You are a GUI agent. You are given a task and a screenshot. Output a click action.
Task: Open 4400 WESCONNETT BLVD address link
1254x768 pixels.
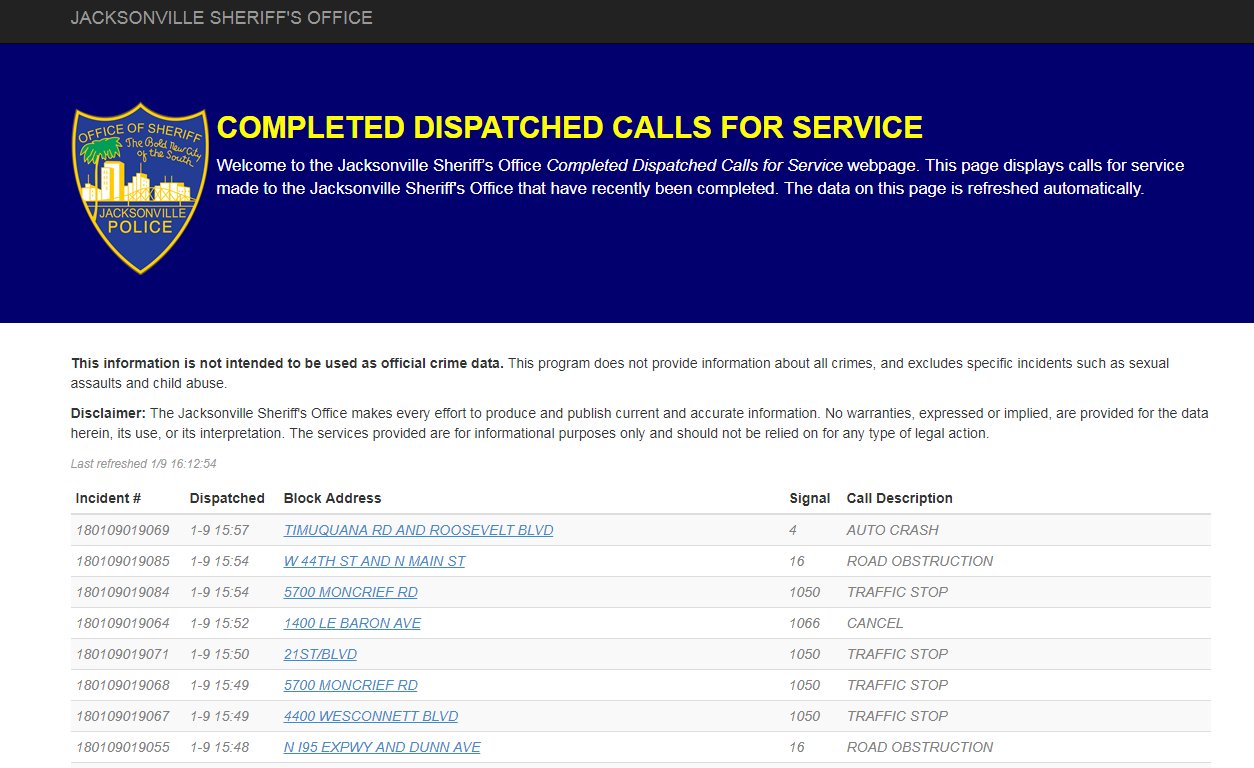[x=370, y=716]
